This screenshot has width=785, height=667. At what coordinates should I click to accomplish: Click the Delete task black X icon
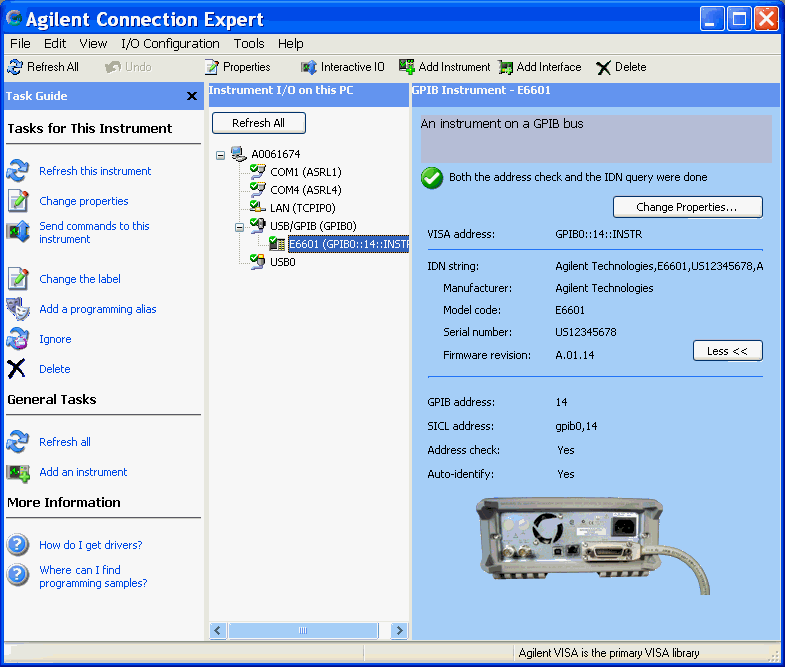click(17, 369)
